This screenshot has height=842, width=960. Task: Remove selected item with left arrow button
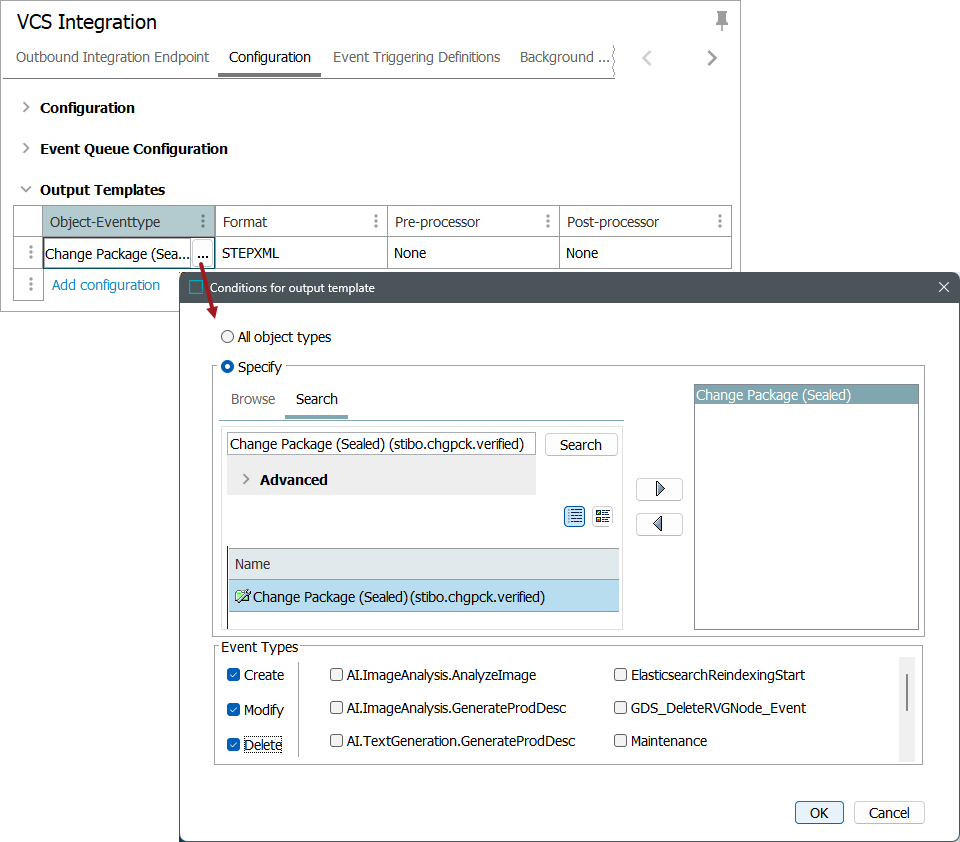click(659, 524)
